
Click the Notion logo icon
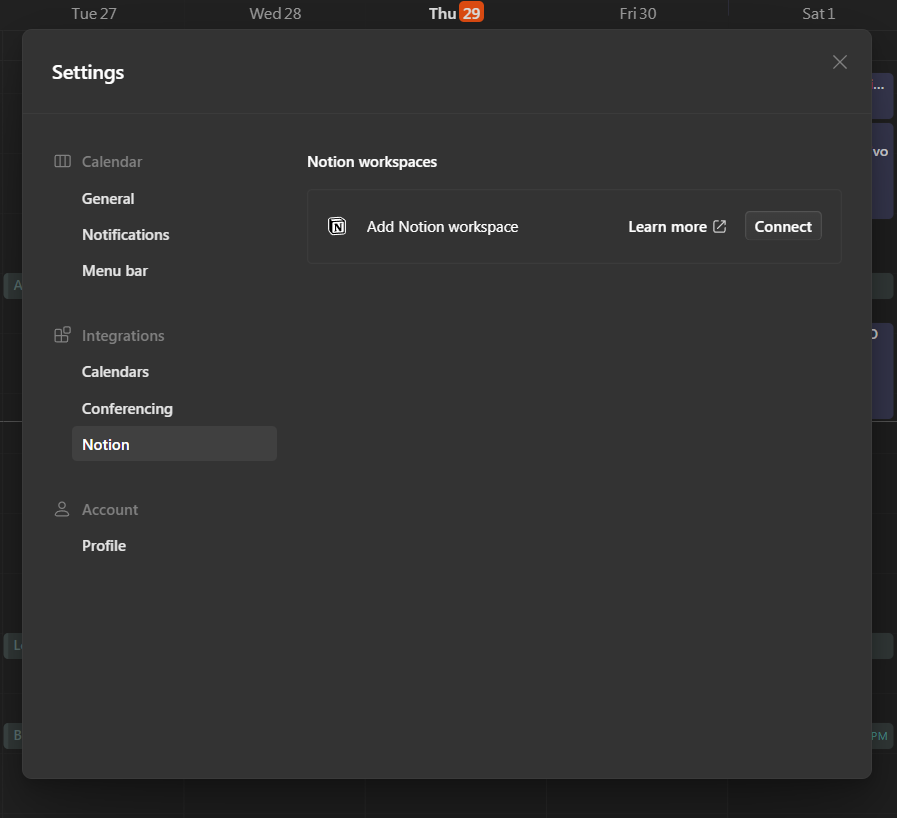click(x=337, y=227)
